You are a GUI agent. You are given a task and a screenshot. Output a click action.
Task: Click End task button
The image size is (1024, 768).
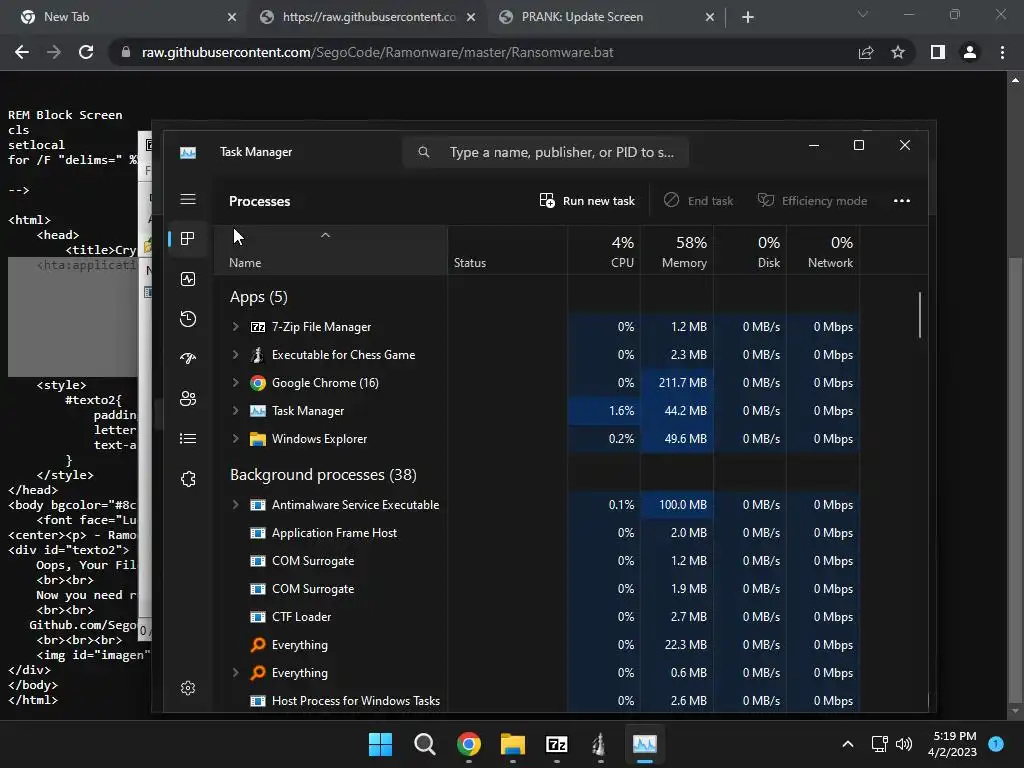pos(698,201)
